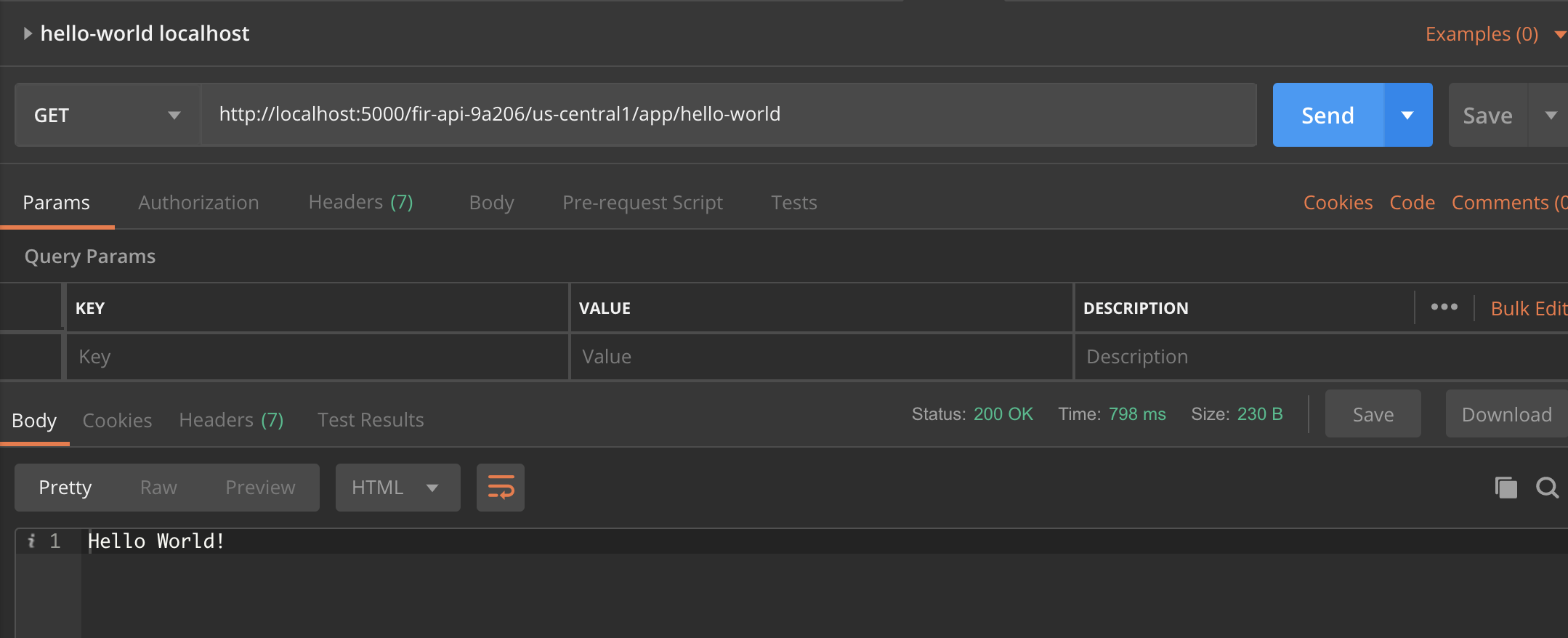Click the request URL input field
Screen dimensions: 1568x638
point(727,115)
